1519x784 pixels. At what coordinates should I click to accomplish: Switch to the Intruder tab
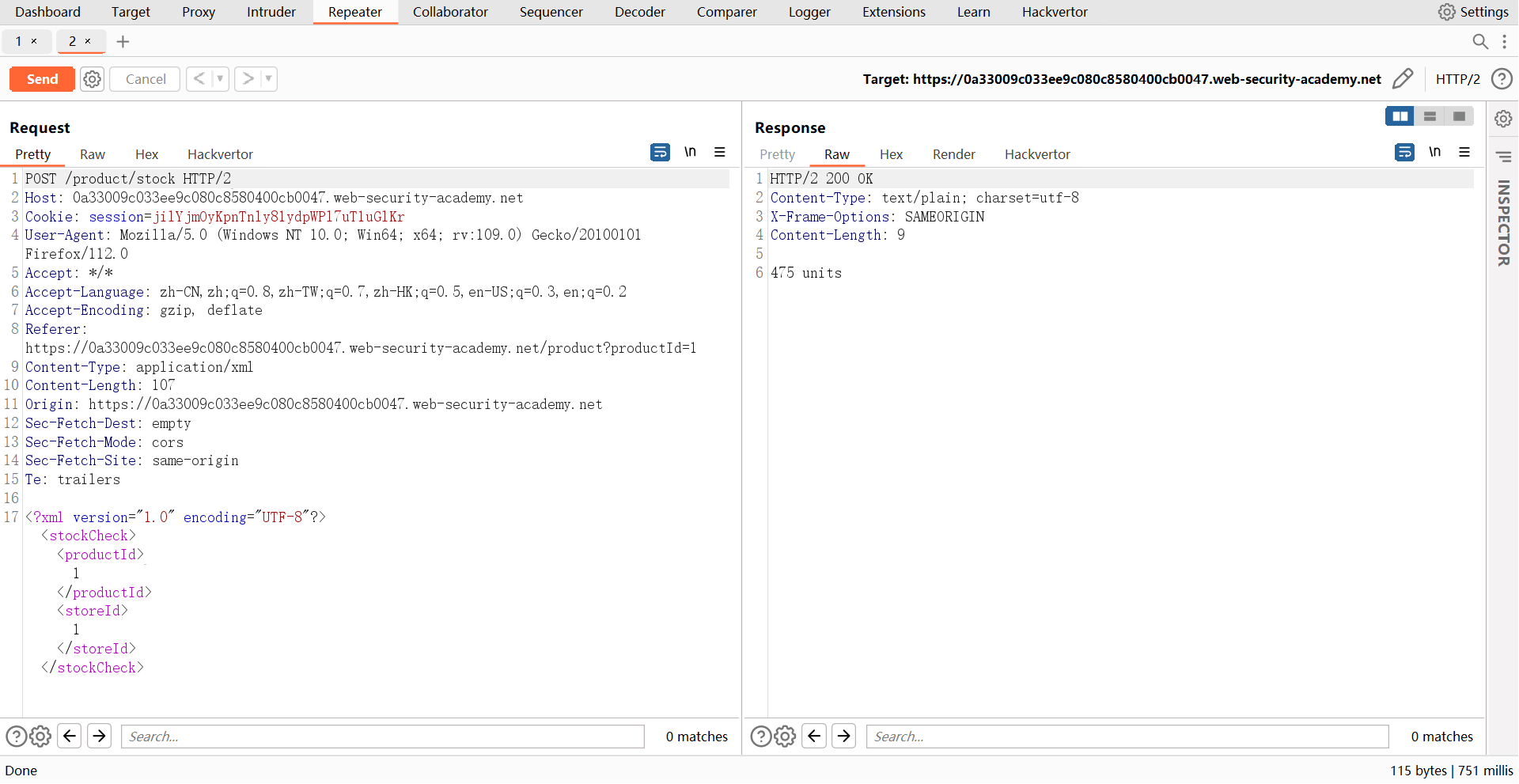(x=271, y=12)
